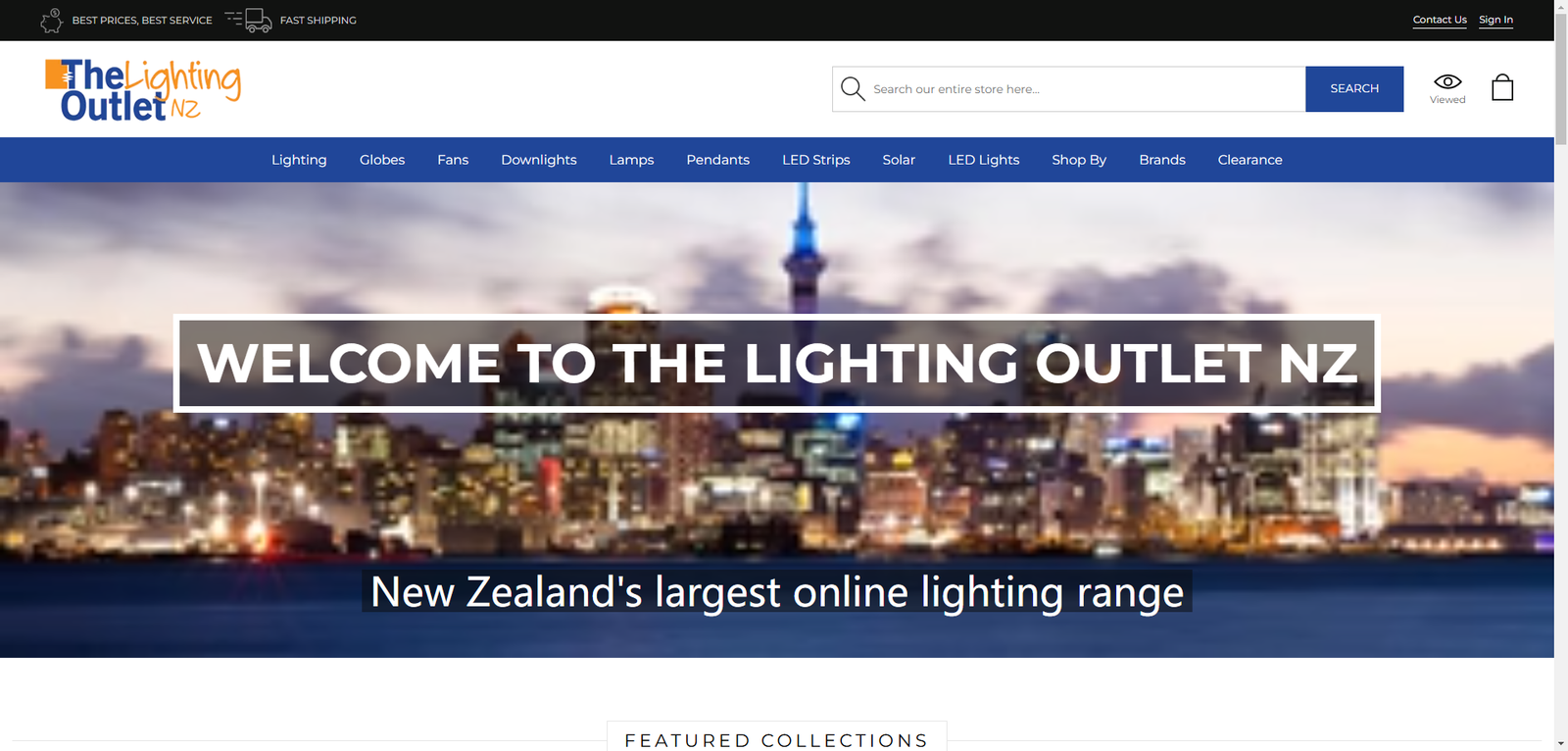This screenshot has height=751, width=1568.
Task: Click the blue SEARCH button
Action: pyautogui.click(x=1354, y=89)
